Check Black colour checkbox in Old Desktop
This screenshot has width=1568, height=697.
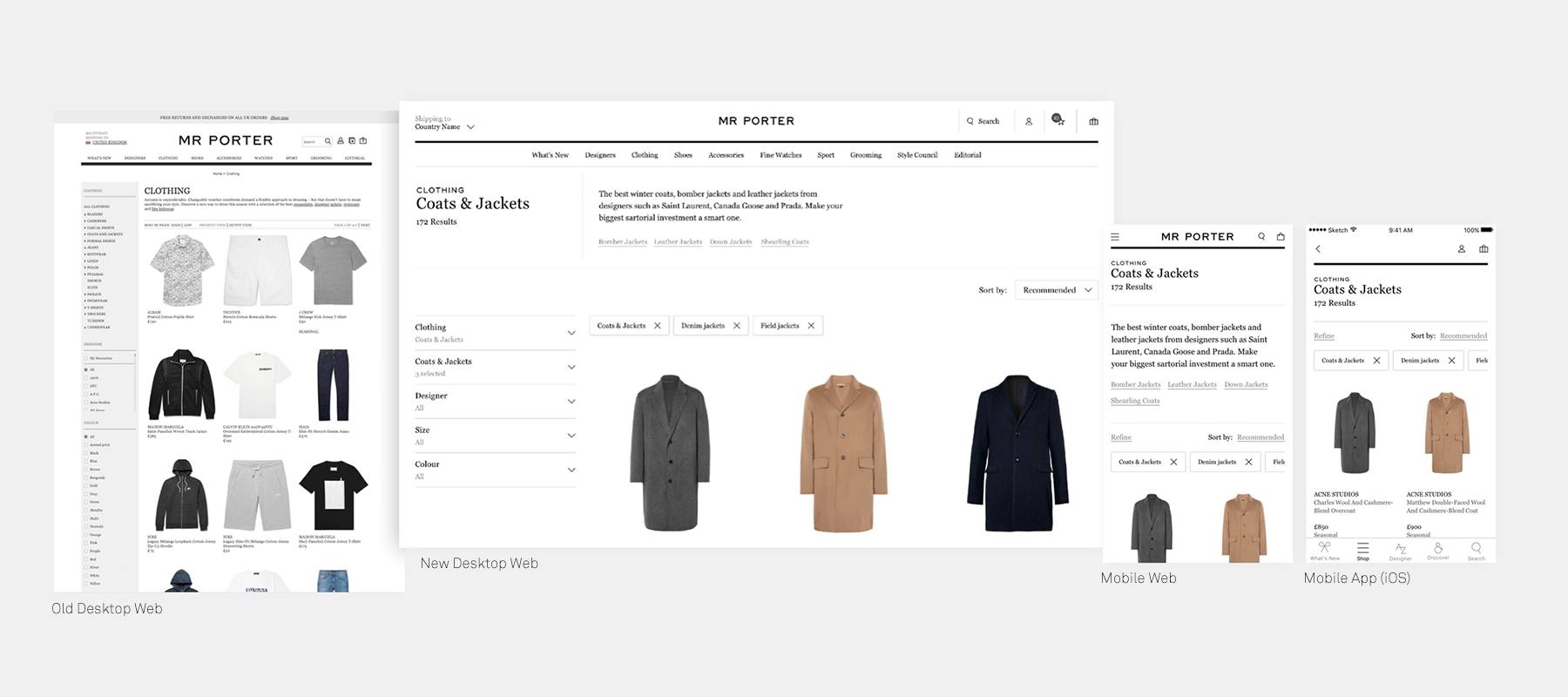point(86,453)
